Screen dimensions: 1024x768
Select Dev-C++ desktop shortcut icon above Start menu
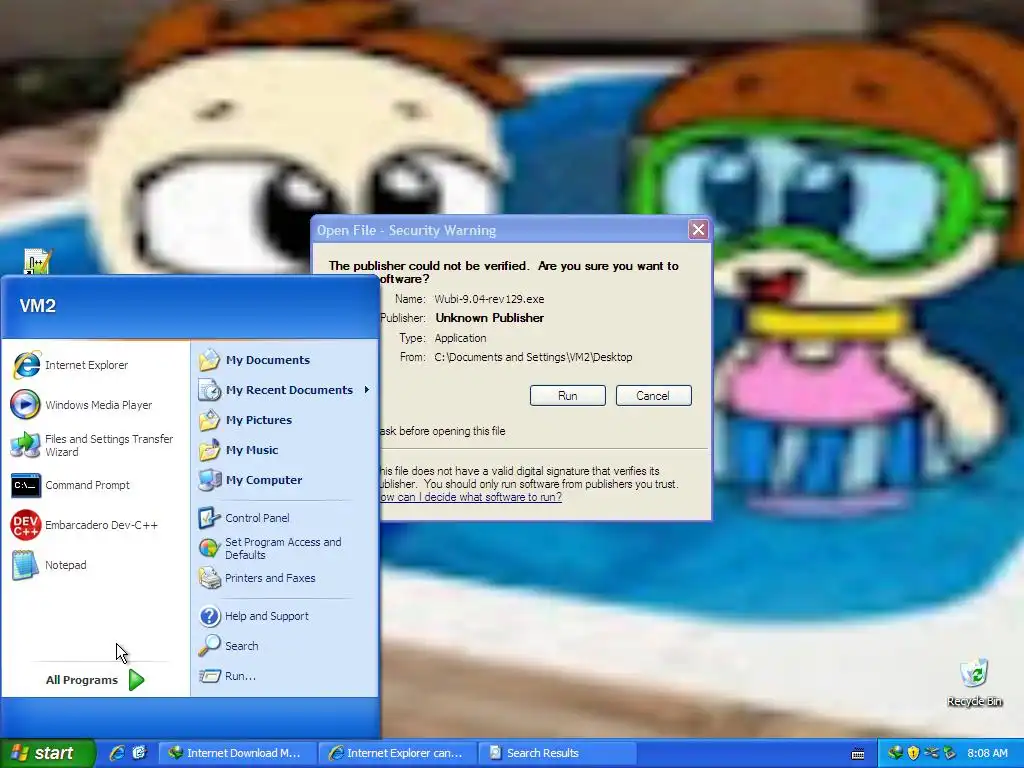tap(37, 261)
